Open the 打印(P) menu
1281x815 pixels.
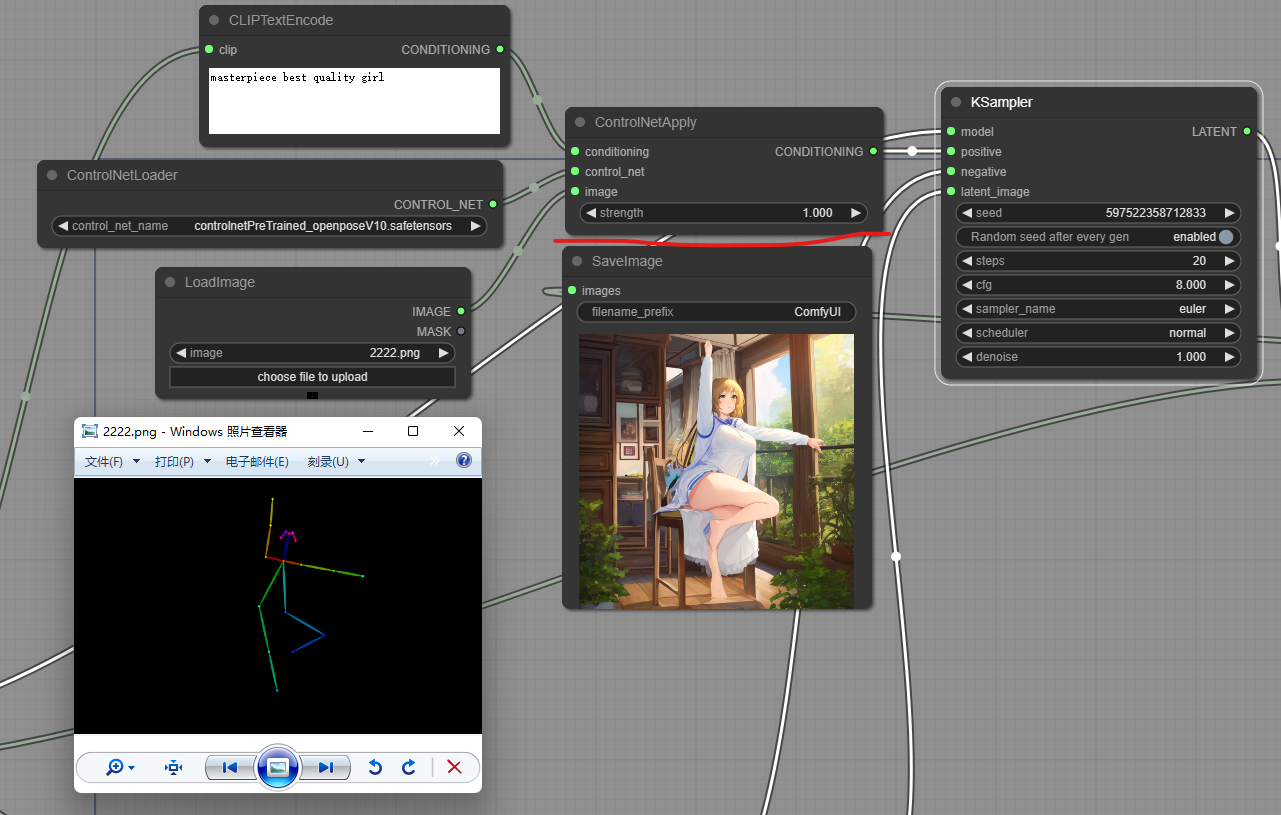pos(175,461)
